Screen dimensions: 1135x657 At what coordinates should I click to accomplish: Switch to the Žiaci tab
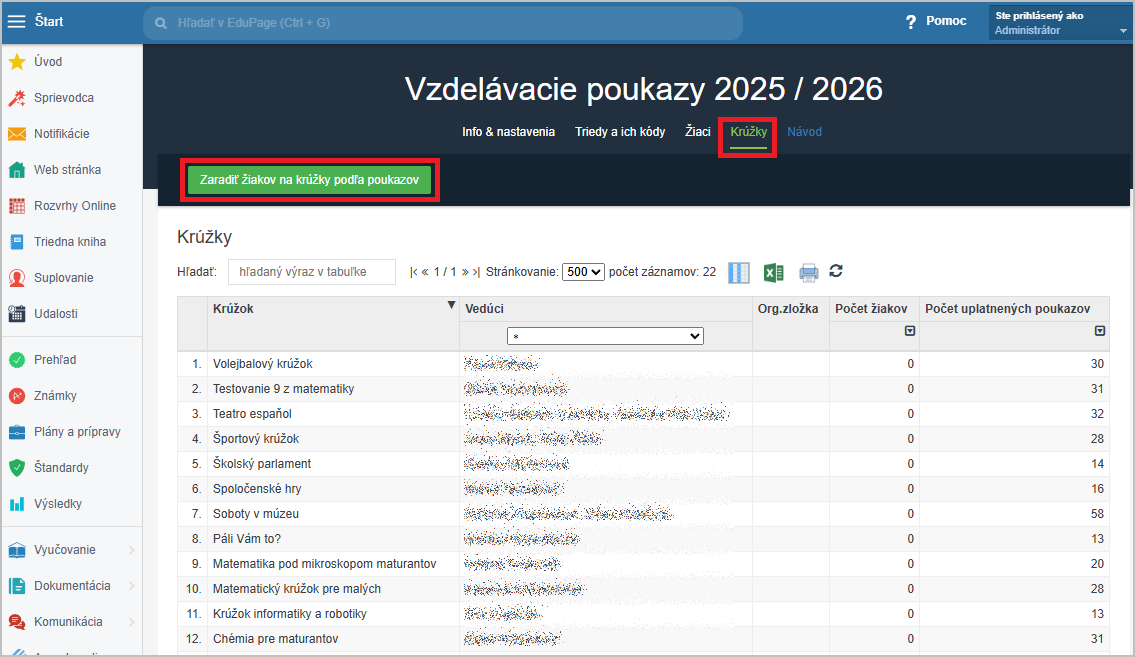[x=697, y=132]
